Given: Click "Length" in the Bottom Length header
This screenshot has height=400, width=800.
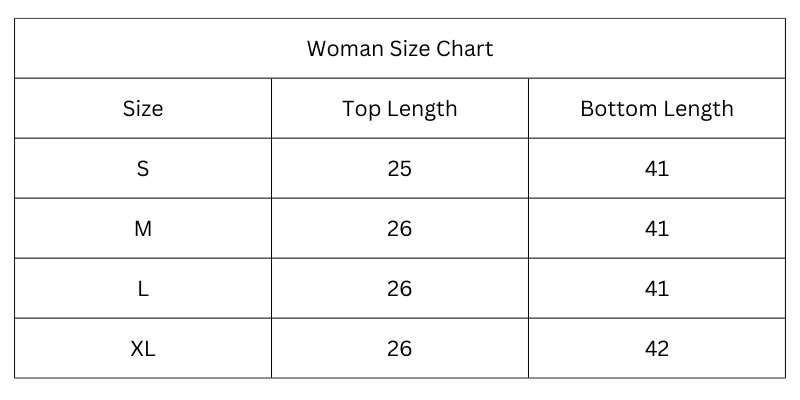Looking at the screenshot, I should click(x=700, y=108).
